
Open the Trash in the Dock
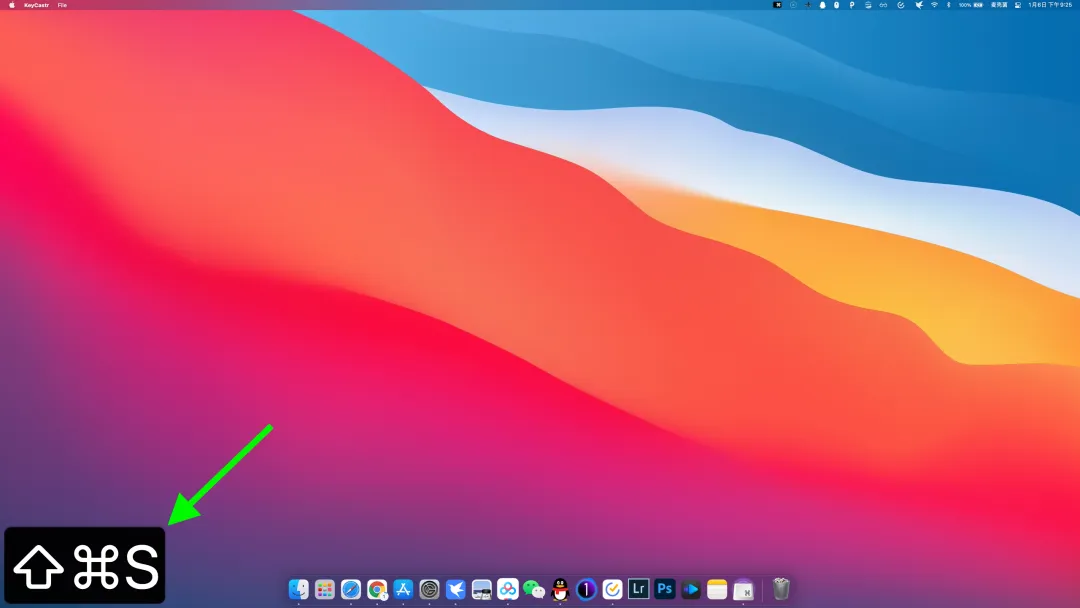781,589
